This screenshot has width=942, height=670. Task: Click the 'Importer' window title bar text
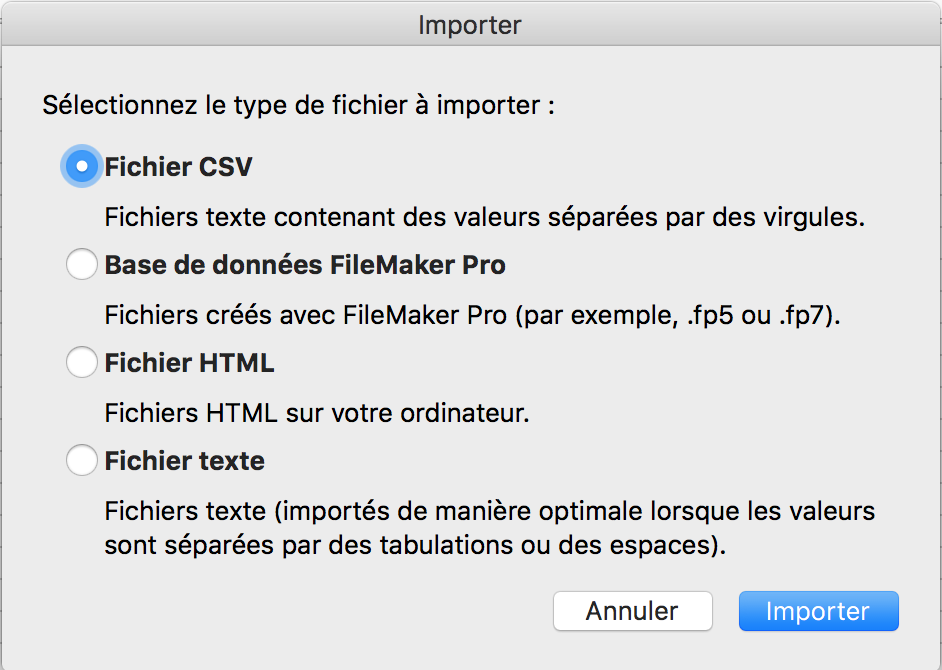(470, 25)
